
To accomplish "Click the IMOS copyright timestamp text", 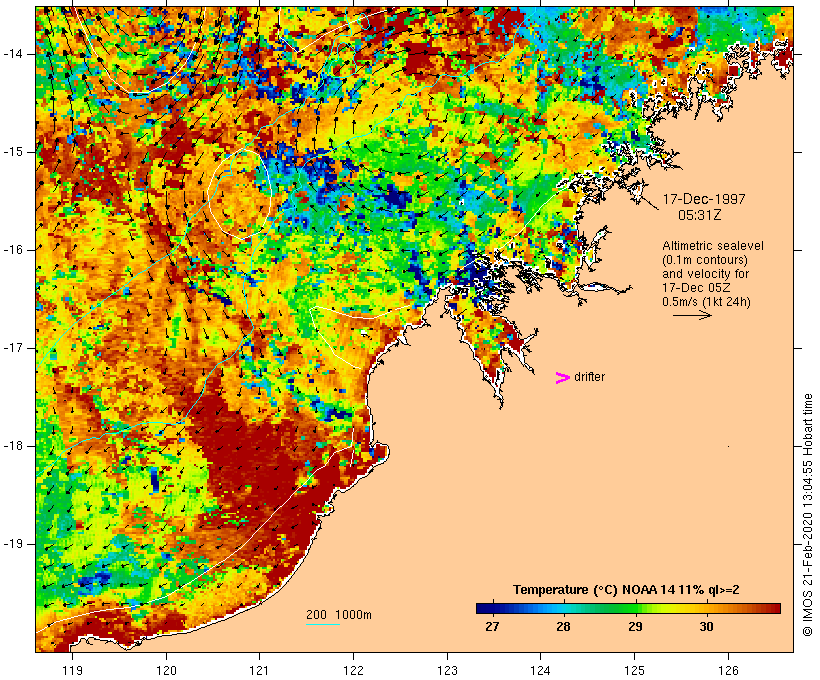I will (808, 515).
